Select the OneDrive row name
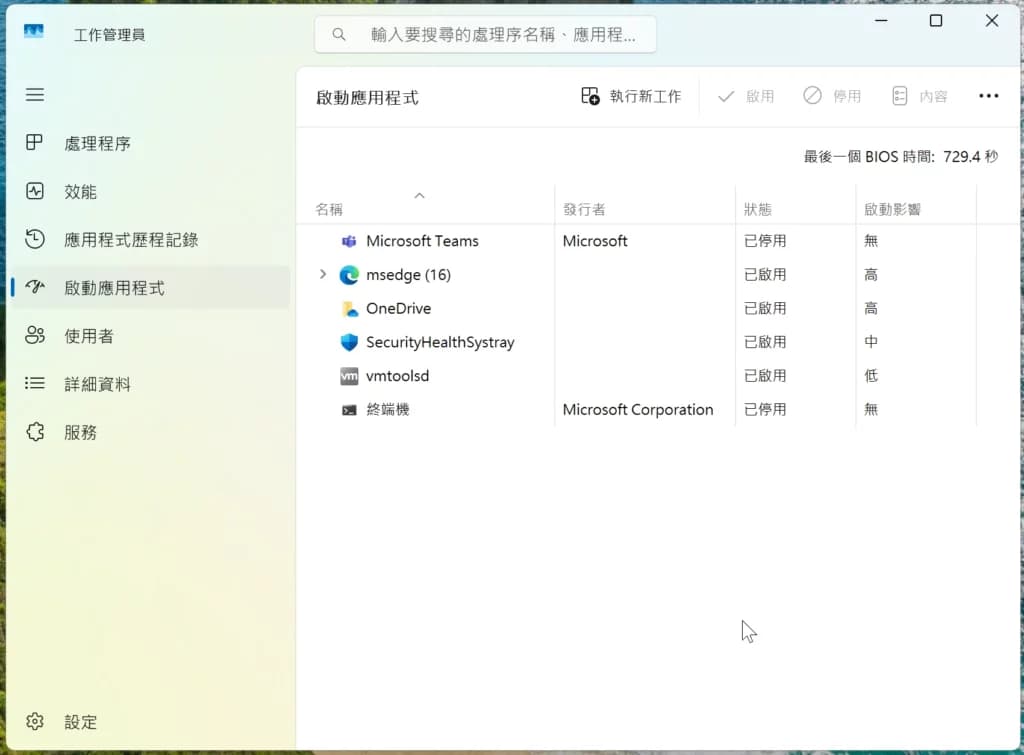This screenshot has width=1024, height=755. tap(398, 308)
